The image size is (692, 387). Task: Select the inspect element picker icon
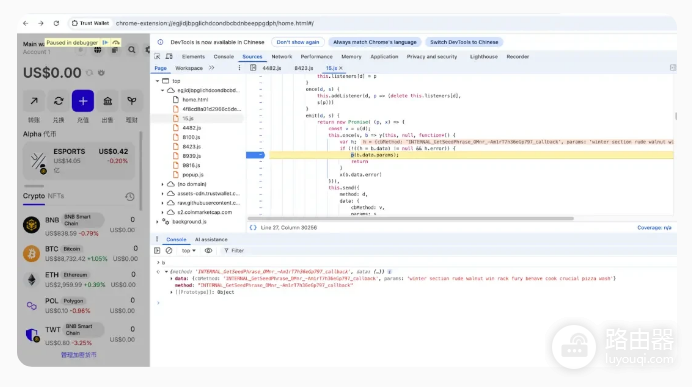pyautogui.click(x=157, y=56)
